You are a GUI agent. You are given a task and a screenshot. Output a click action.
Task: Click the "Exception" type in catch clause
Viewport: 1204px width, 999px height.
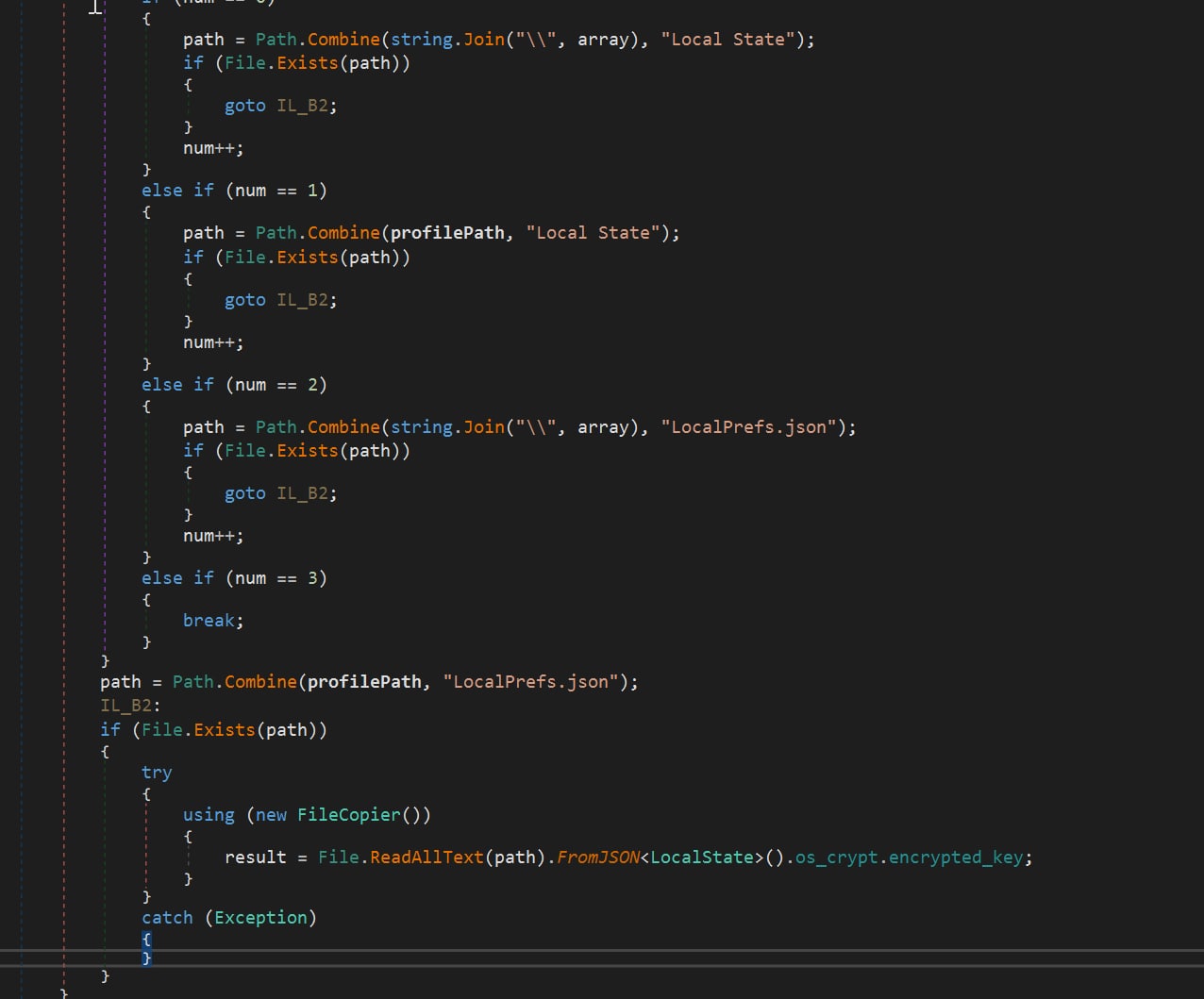(x=260, y=918)
